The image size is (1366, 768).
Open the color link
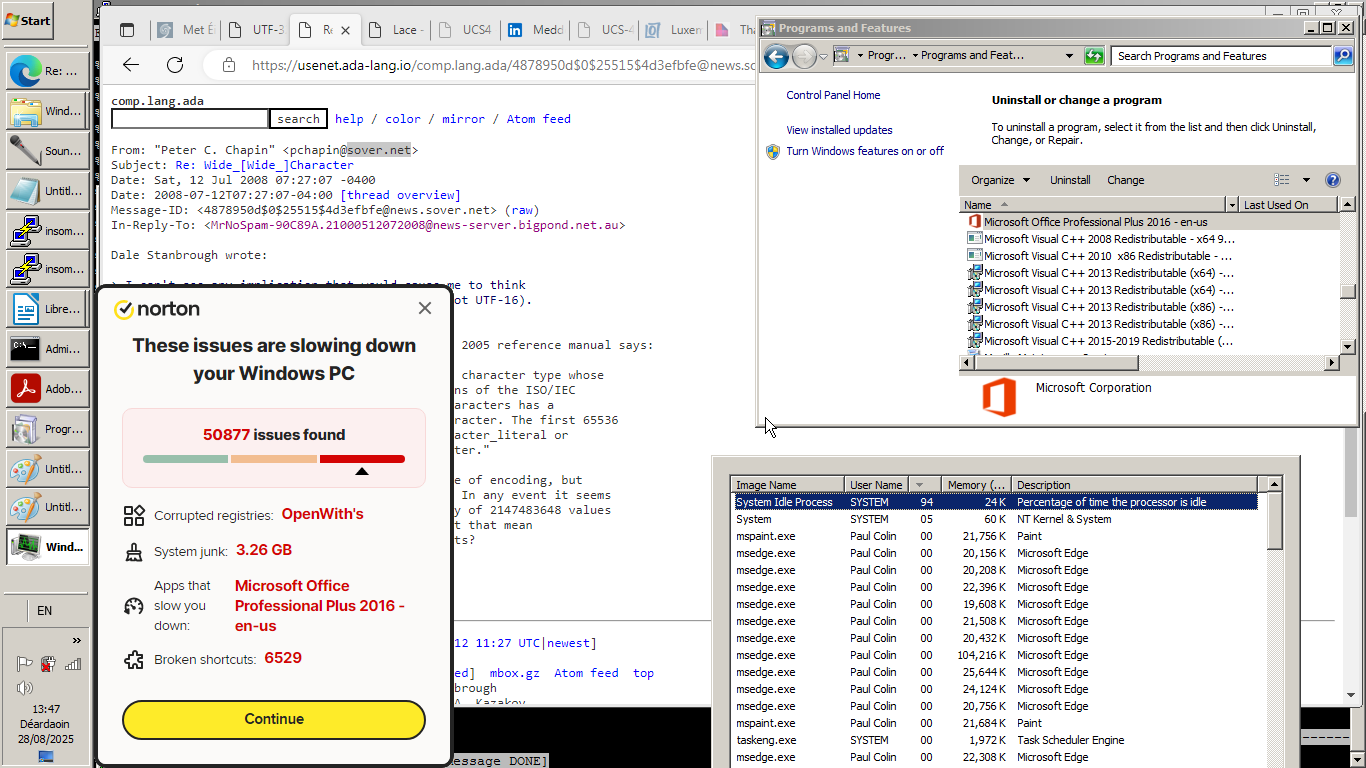(x=403, y=119)
